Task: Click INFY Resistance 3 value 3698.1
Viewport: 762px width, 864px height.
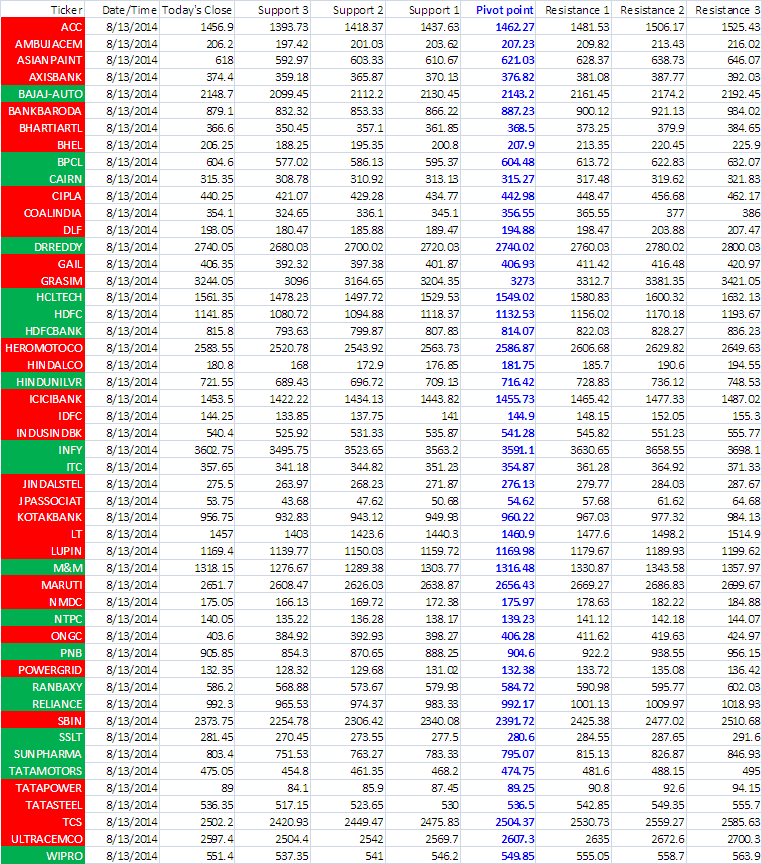Action: (743, 451)
